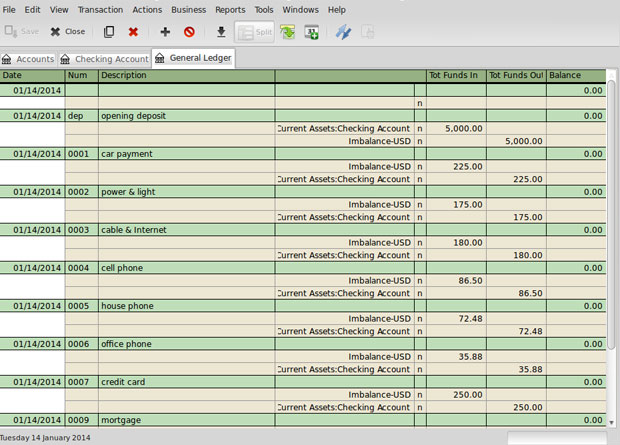Image resolution: width=620 pixels, height=445 pixels.
Task: Select the mortgage description cell
Action: click(x=187, y=420)
